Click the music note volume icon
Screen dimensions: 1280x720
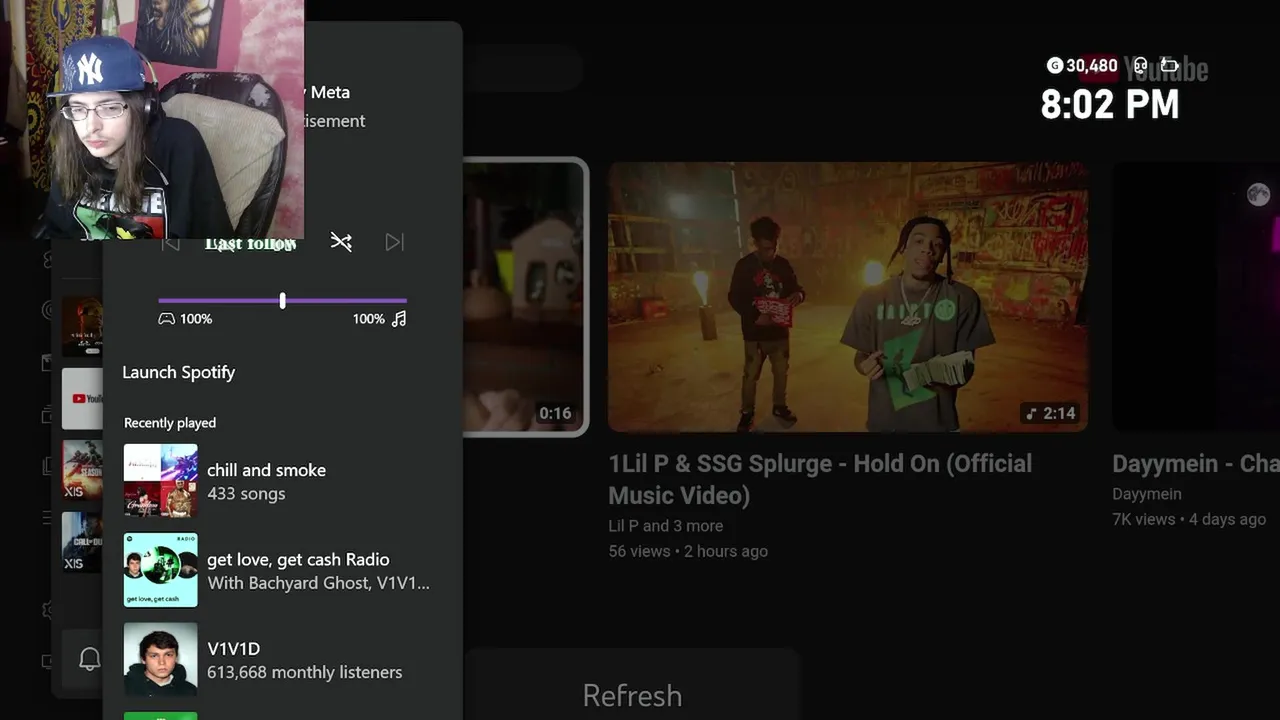pos(399,319)
